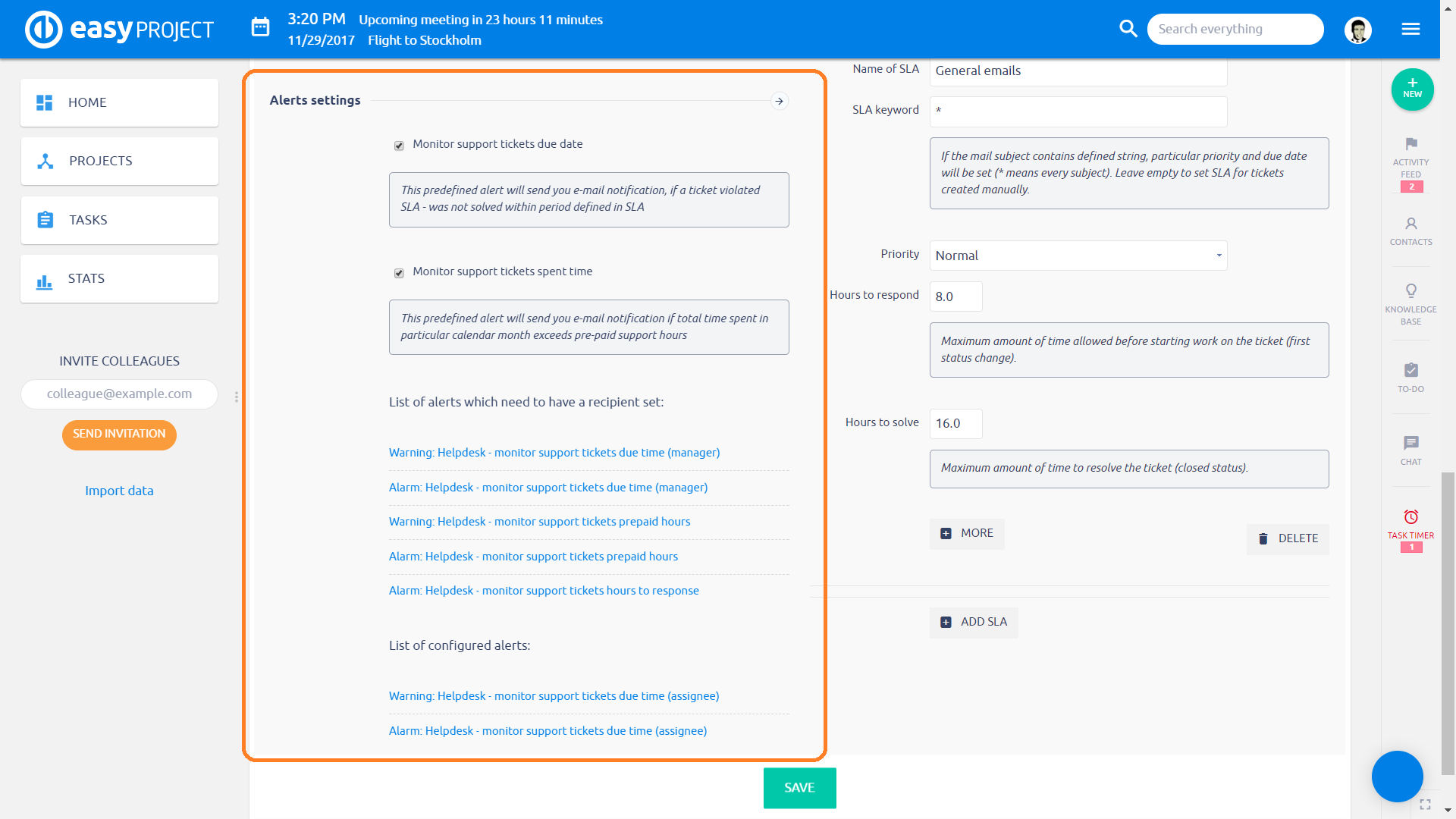Click the search magnifier icon

pyautogui.click(x=1128, y=29)
